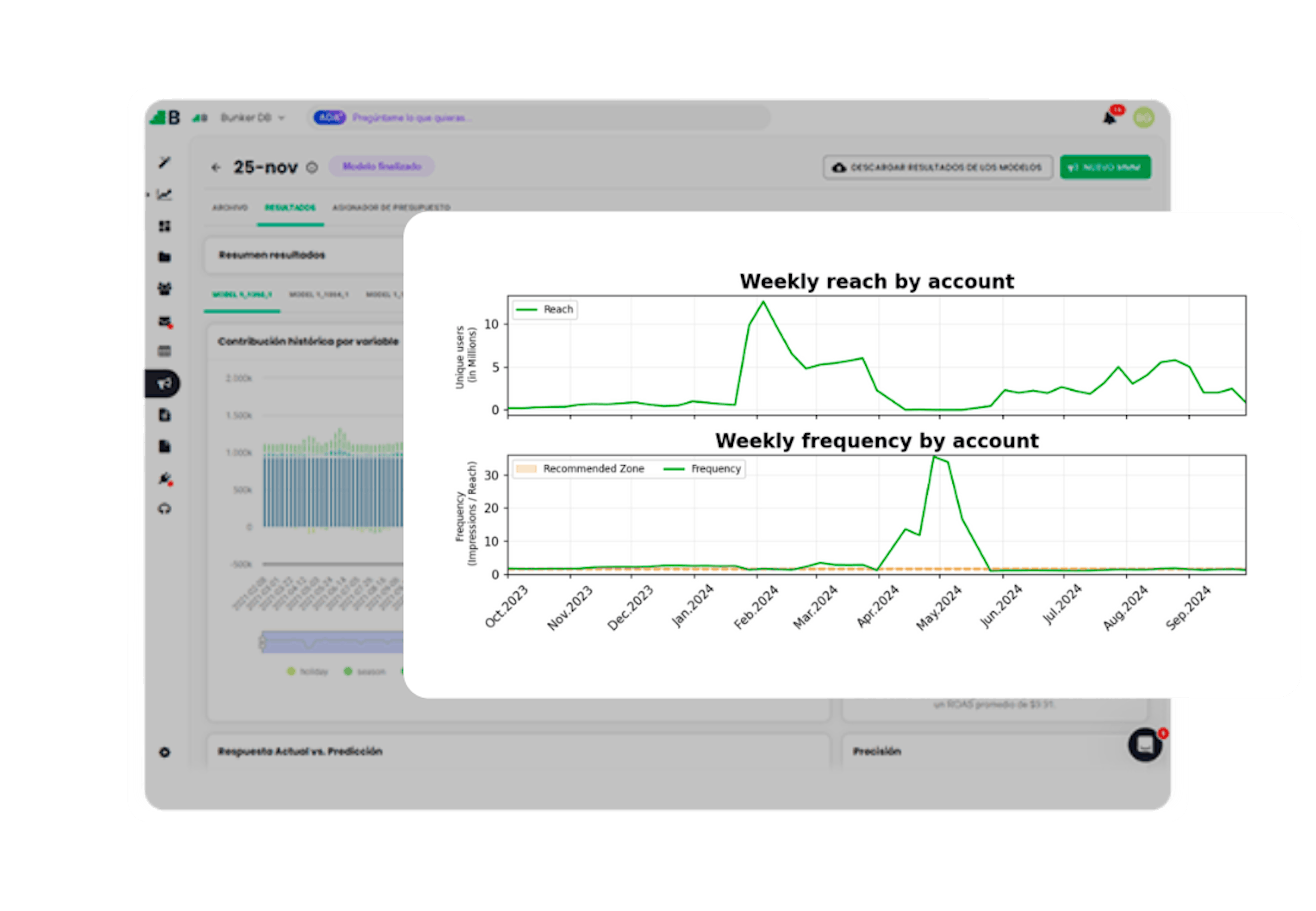Screen dimensions: 1316x911
Task: Click the blue range selector bar under chart
Action: tap(333, 642)
